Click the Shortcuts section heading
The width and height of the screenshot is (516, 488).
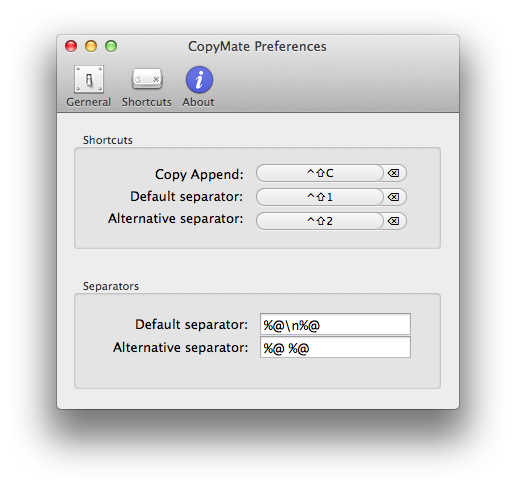coord(108,140)
